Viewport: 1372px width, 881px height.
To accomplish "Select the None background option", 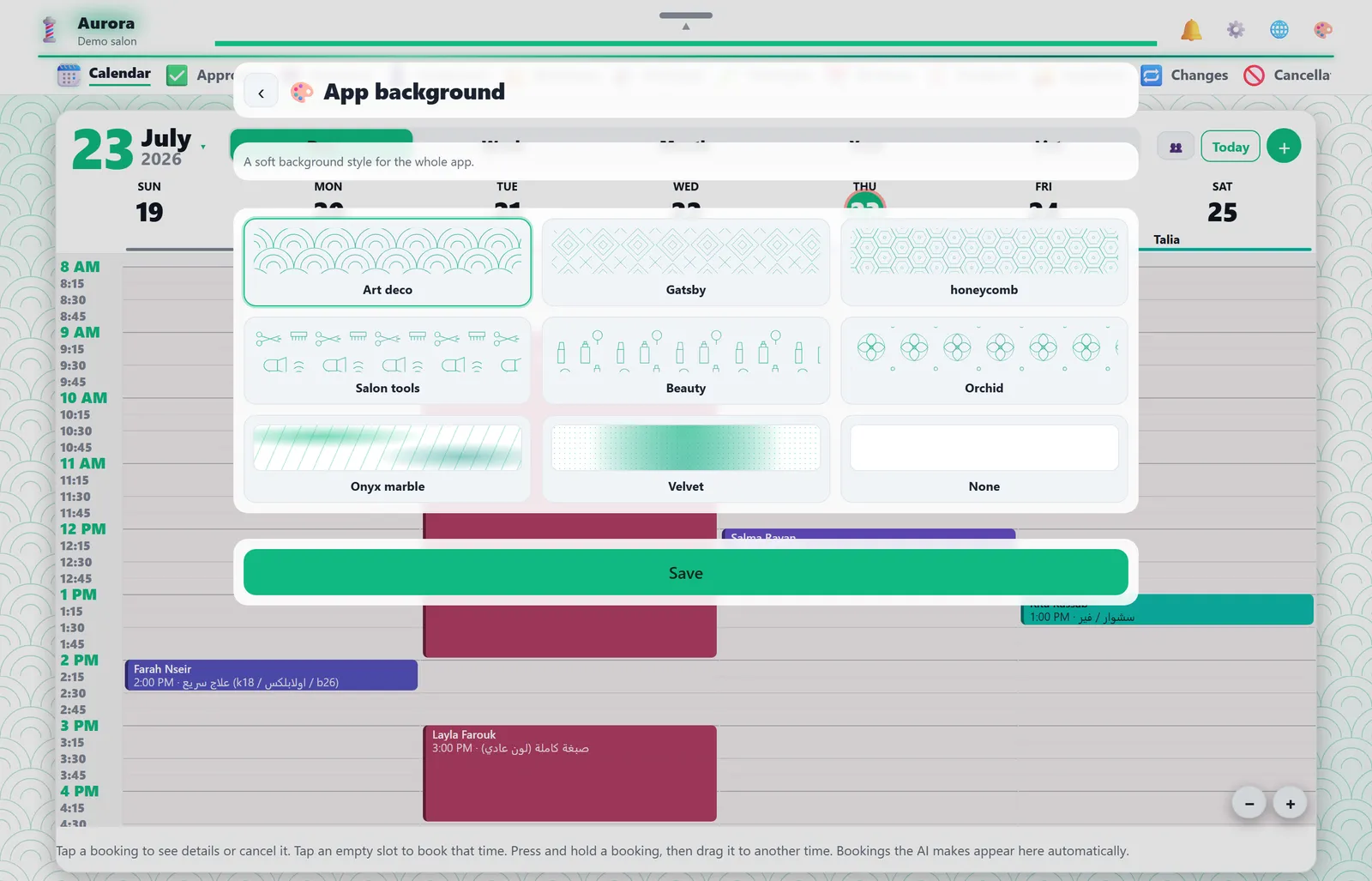I will (x=984, y=459).
